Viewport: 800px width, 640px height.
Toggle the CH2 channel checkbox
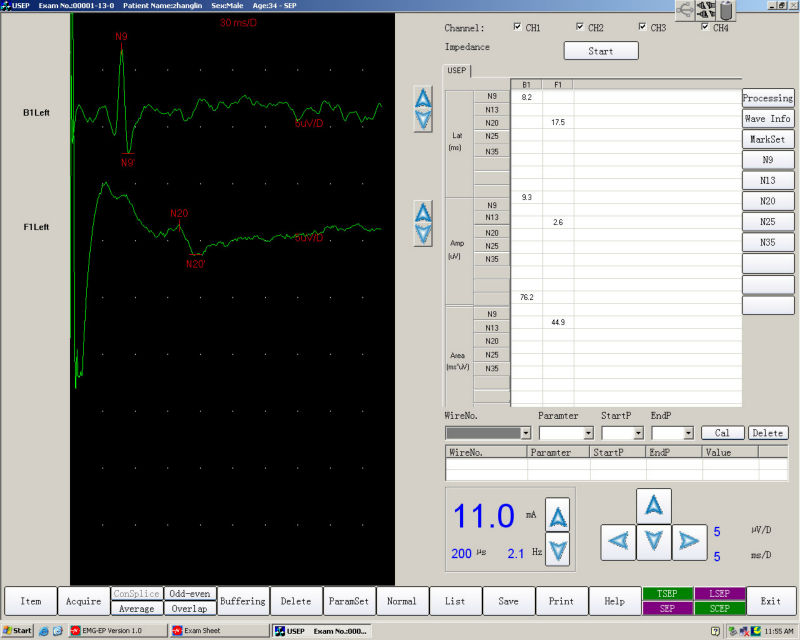580,27
